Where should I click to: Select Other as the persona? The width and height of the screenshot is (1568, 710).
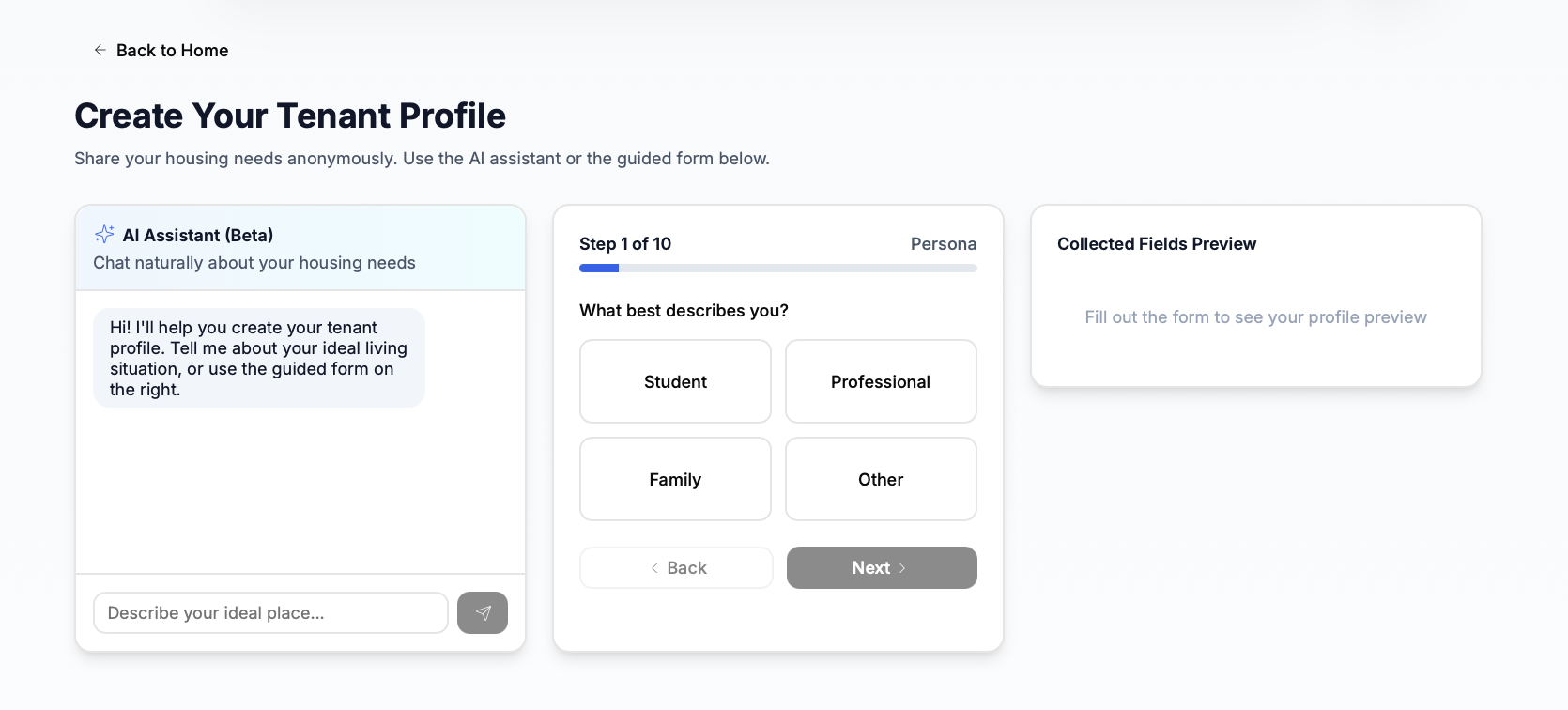click(881, 479)
